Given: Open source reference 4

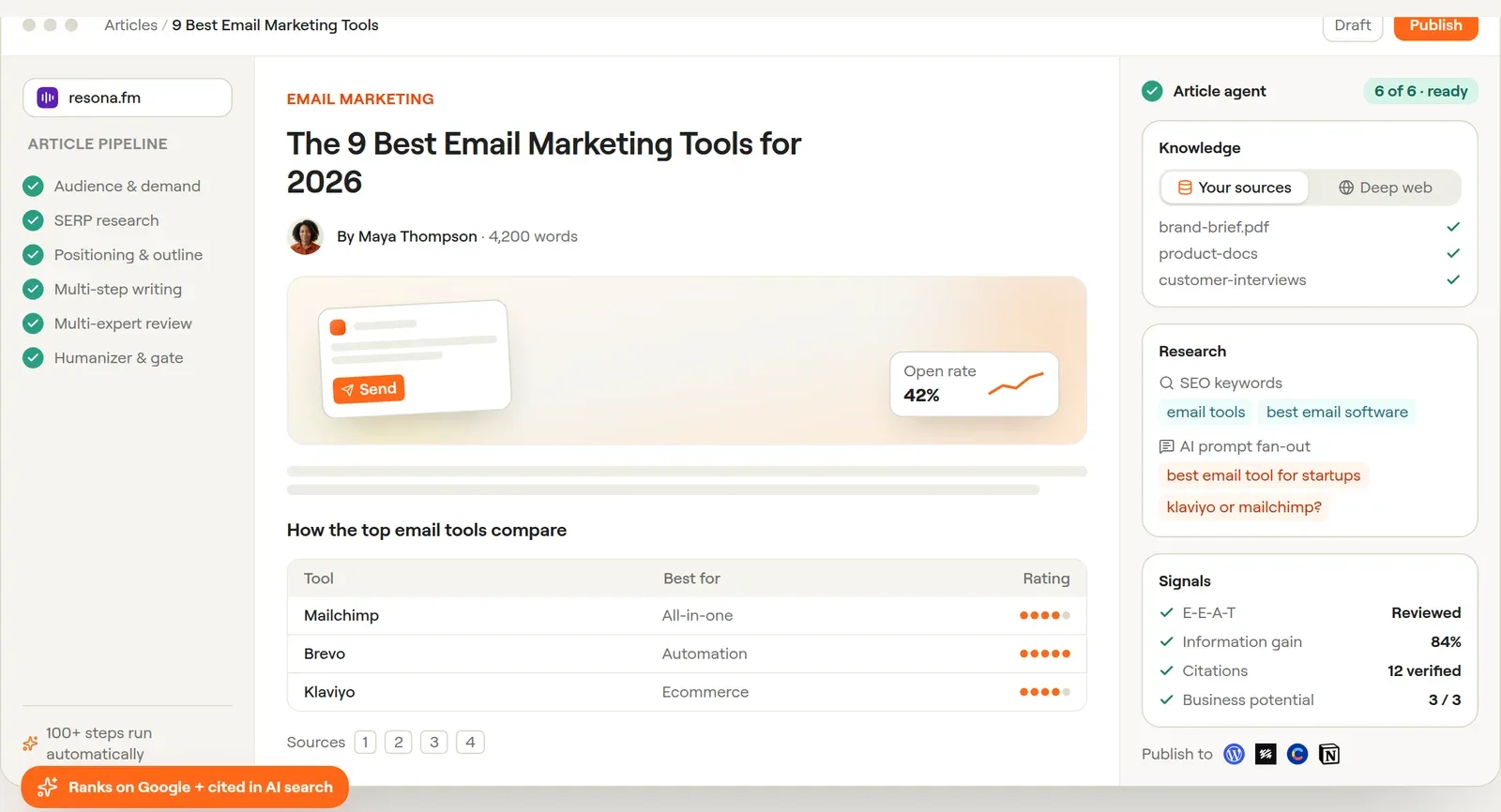Looking at the screenshot, I should 470,743.
